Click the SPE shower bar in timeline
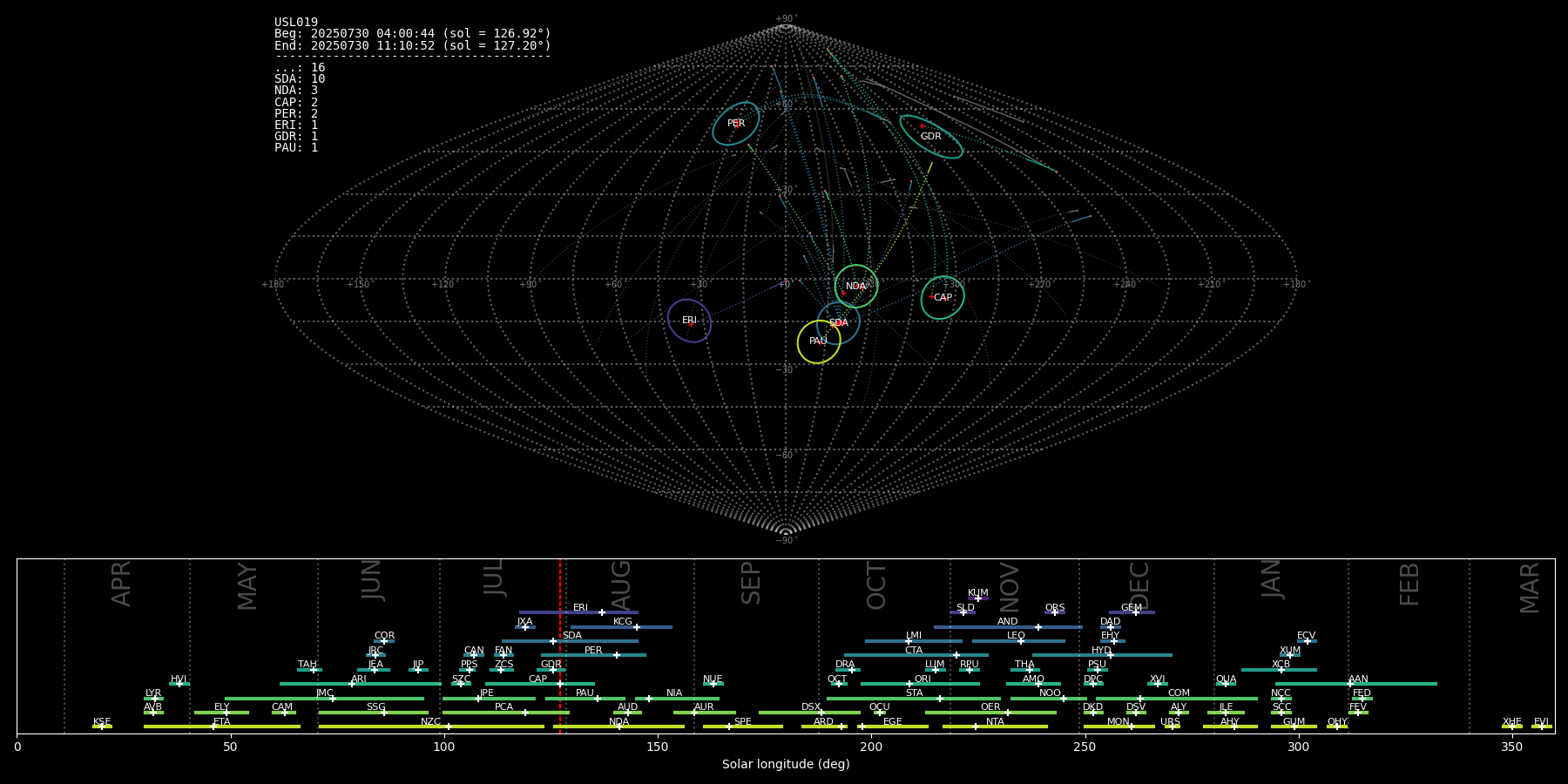 click(x=743, y=727)
